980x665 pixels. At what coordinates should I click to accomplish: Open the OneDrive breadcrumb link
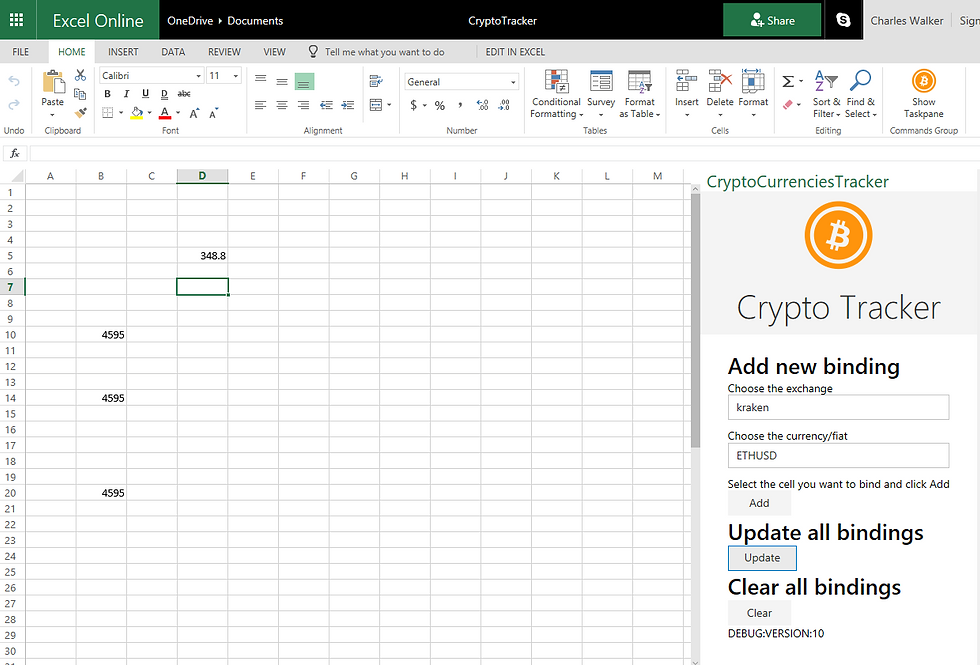190,21
